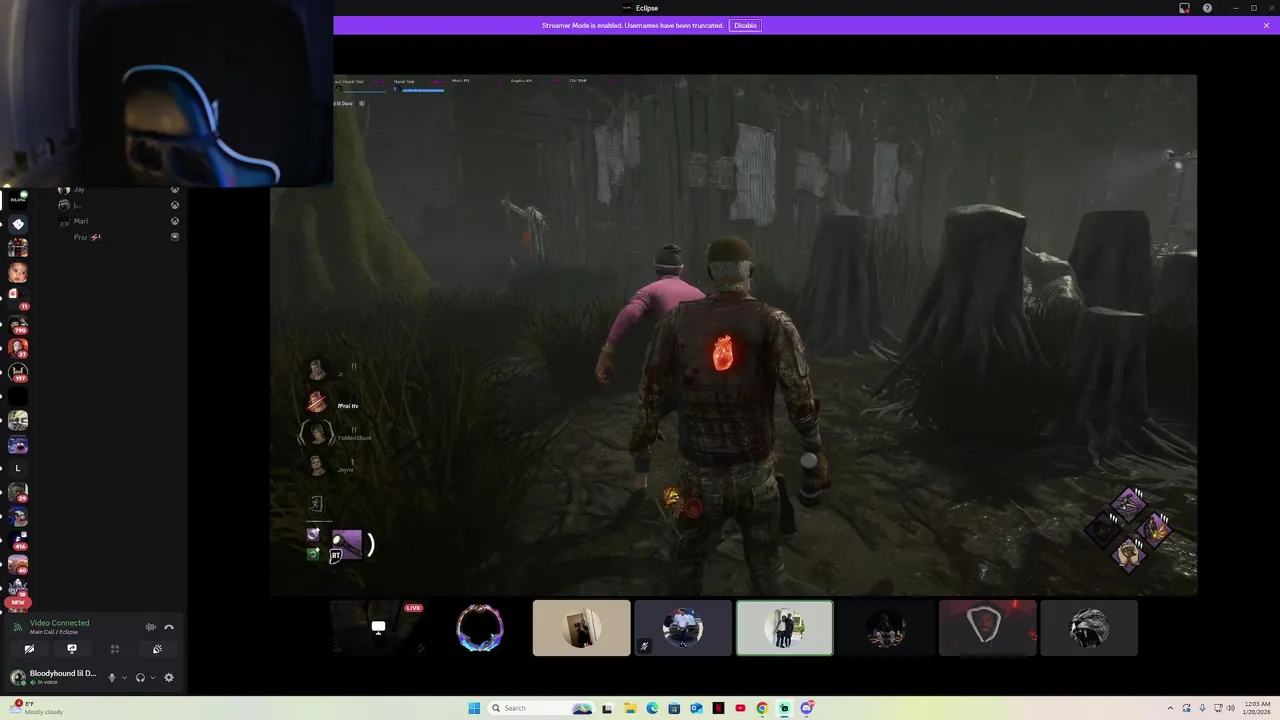The image size is (1280, 720).
Task: Select the muted participant tile with mic-off icon
Action: pyautogui.click(x=683, y=628)
